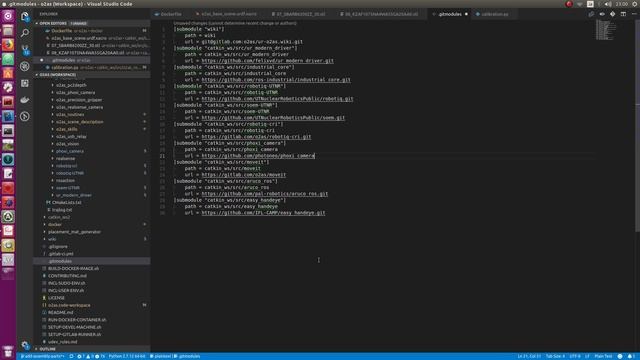The image size is (640, 360).
Task: Open the Search view in activity bar
Action: [25, 33]
